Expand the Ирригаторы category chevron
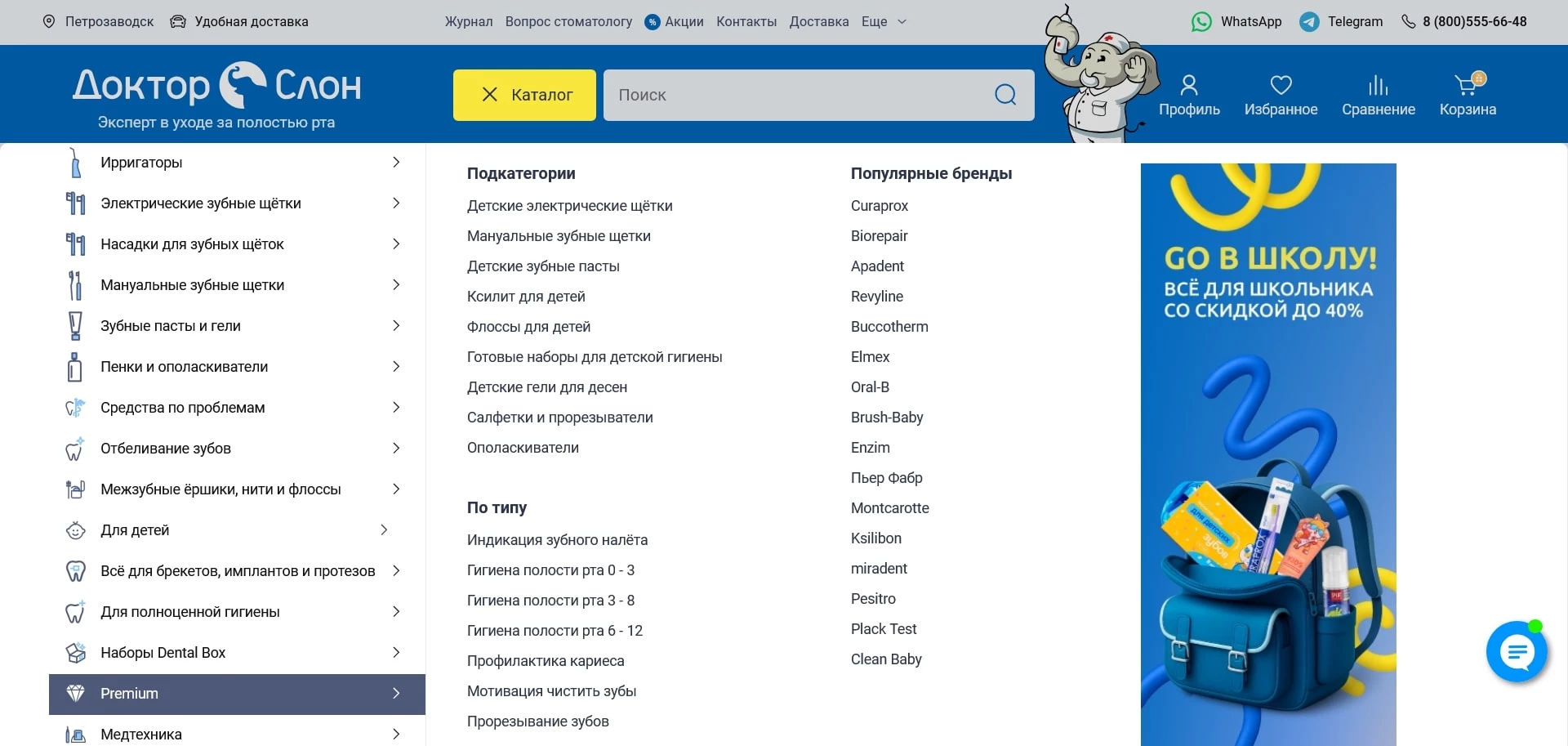The width and height of the screenshot is (1568, 746). click(x=397, y=163)
